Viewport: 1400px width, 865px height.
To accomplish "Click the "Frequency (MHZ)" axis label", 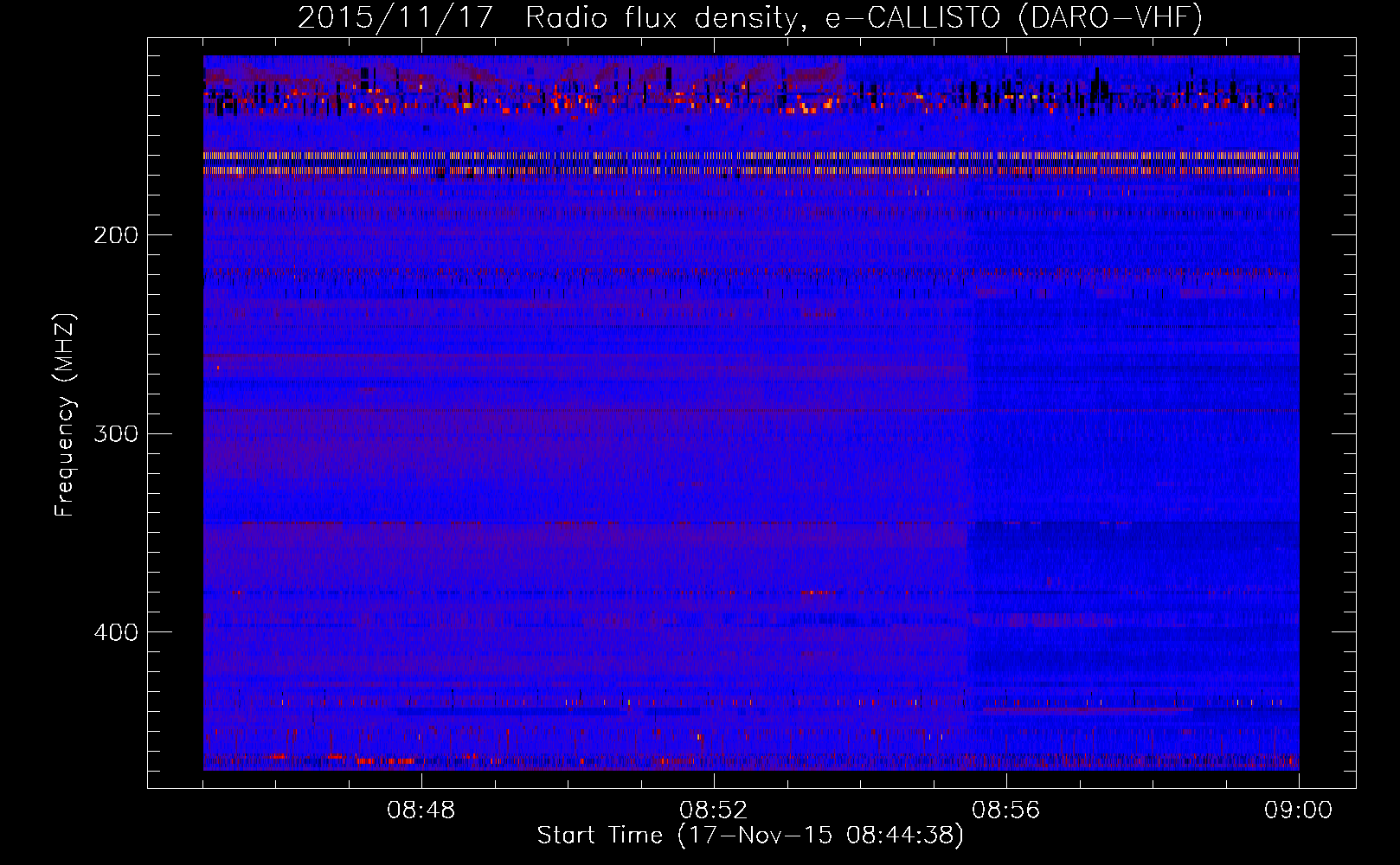I will tap(65, 415).
